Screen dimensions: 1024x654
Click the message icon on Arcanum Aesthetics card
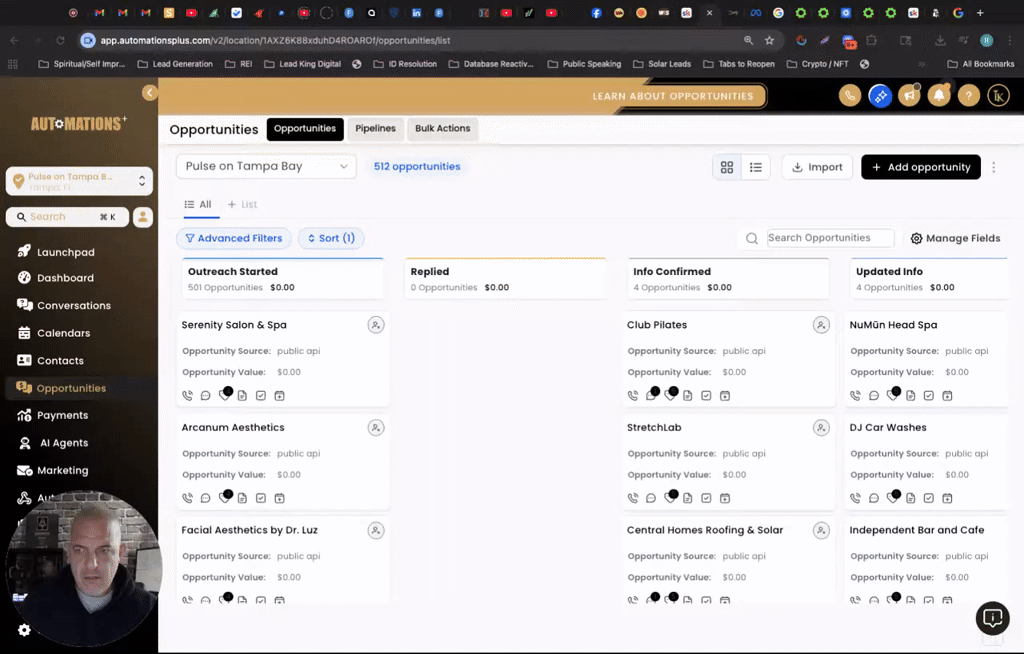[x=206, y=498]
